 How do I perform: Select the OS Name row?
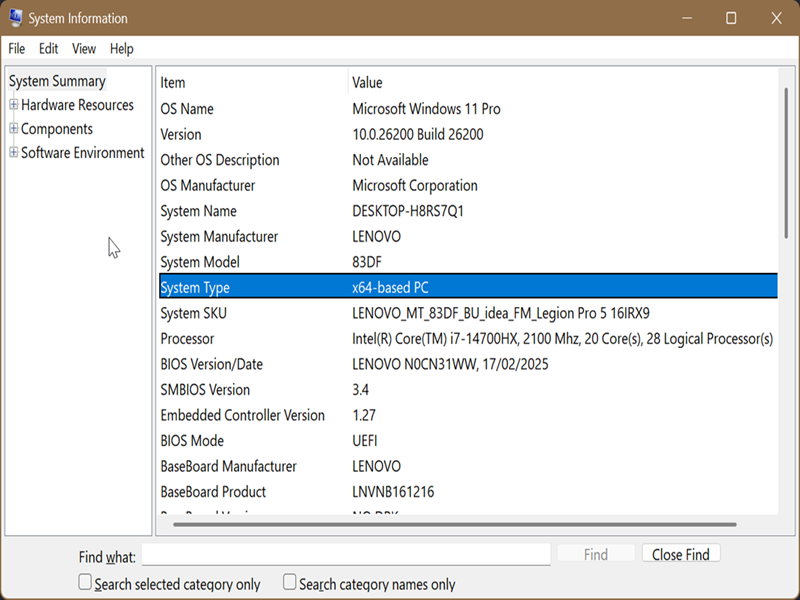(x=468, y=109)
